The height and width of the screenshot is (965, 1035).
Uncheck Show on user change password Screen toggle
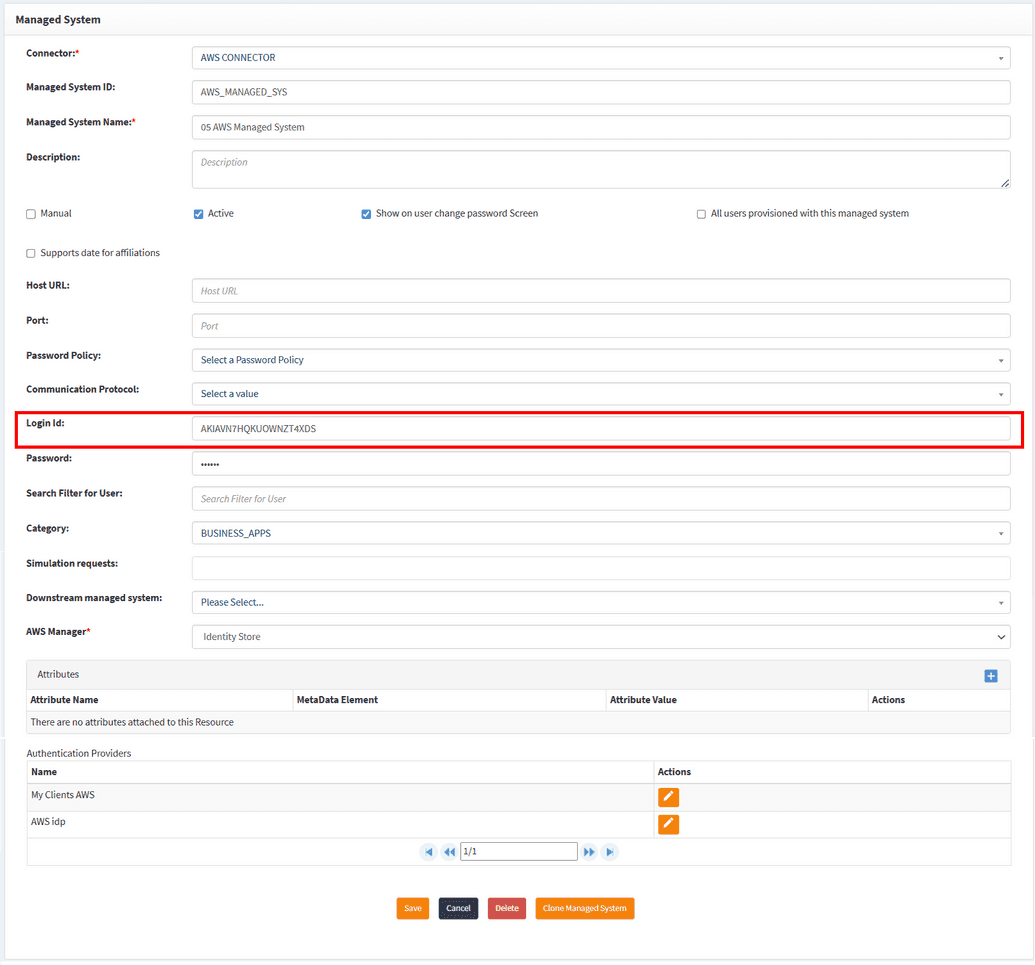pos(366,213)
